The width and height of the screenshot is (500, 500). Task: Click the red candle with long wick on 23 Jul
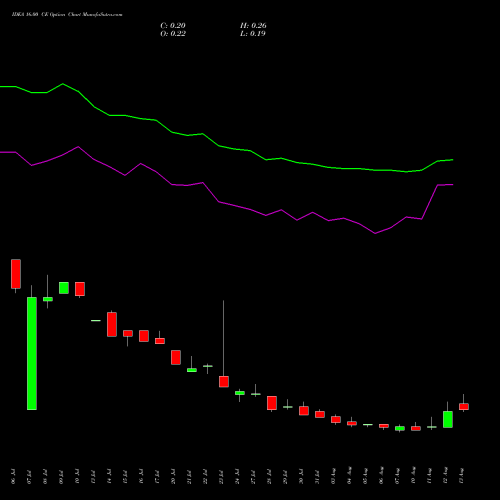tap(224, 382)
